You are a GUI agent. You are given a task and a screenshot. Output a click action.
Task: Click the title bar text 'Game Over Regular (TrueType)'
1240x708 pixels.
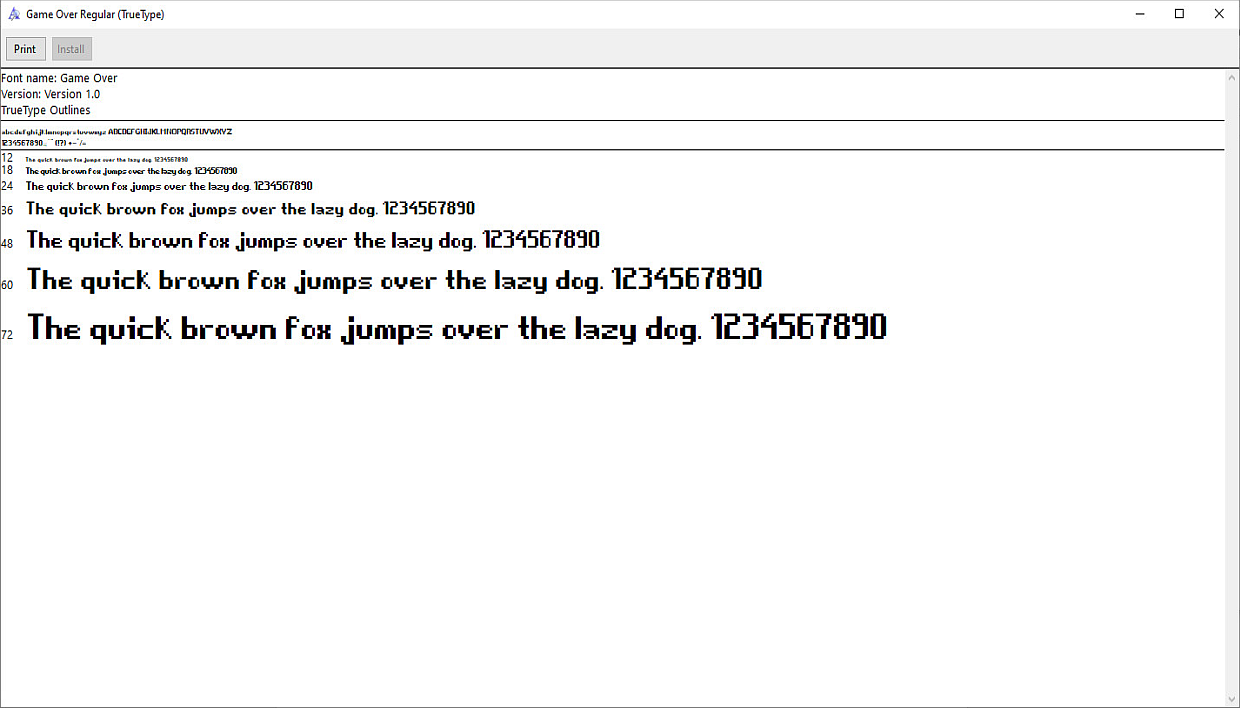95,14
